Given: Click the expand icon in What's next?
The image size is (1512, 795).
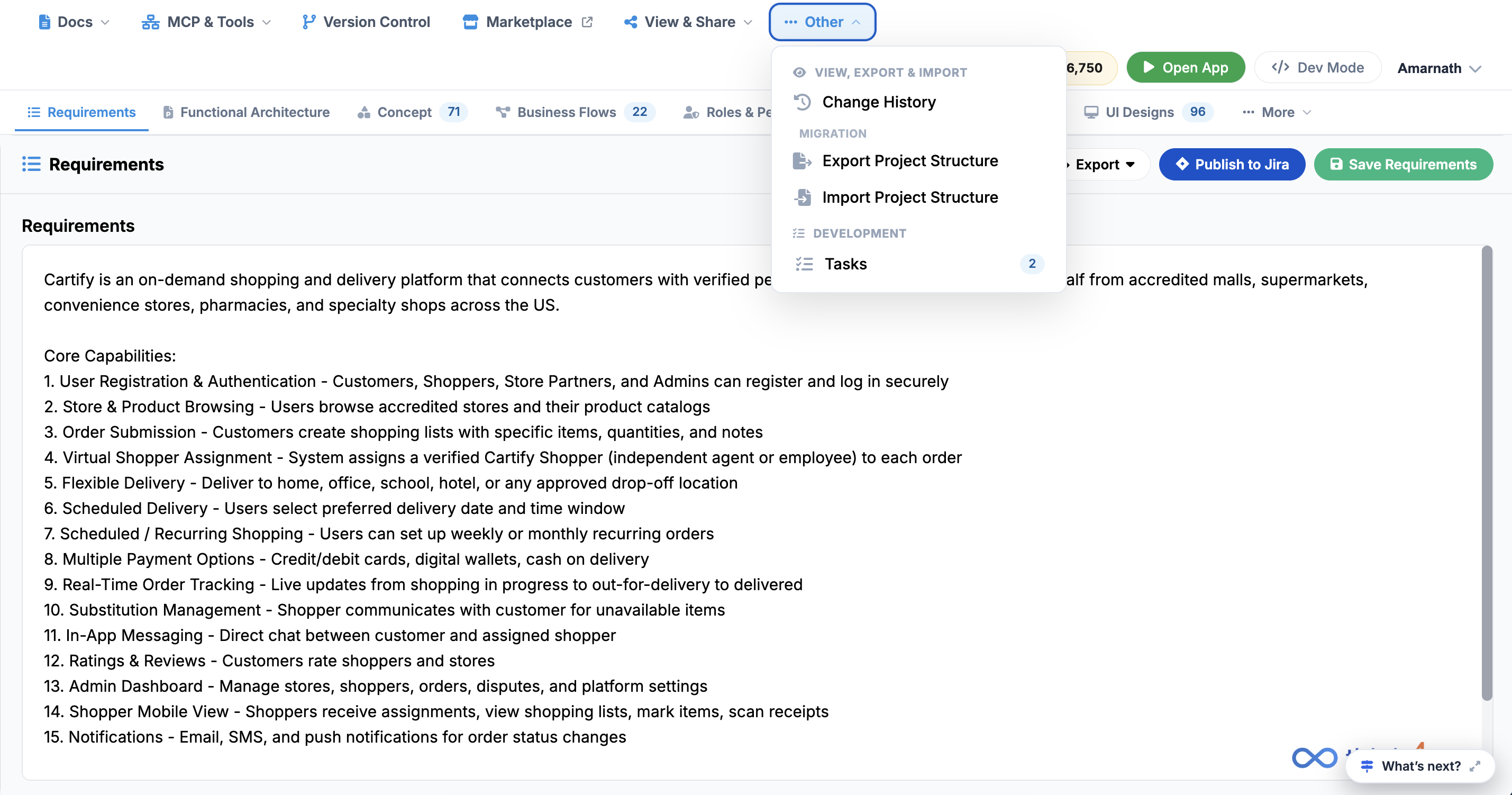Looking at the screenshot, I should point(1475,766).
